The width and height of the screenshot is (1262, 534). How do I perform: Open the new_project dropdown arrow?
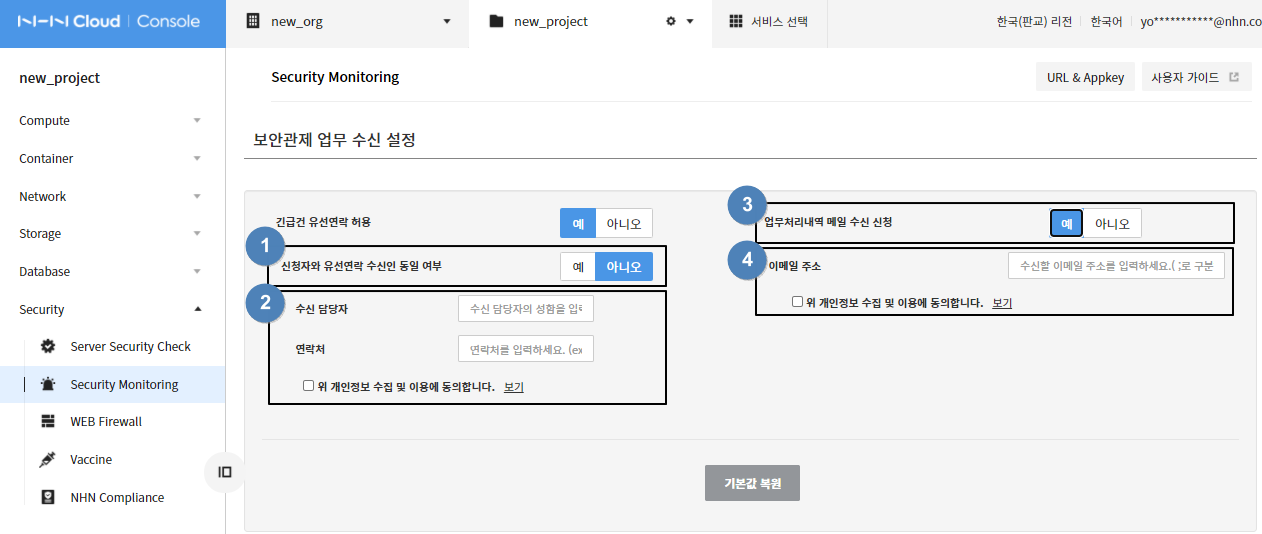tap(690, 21)
